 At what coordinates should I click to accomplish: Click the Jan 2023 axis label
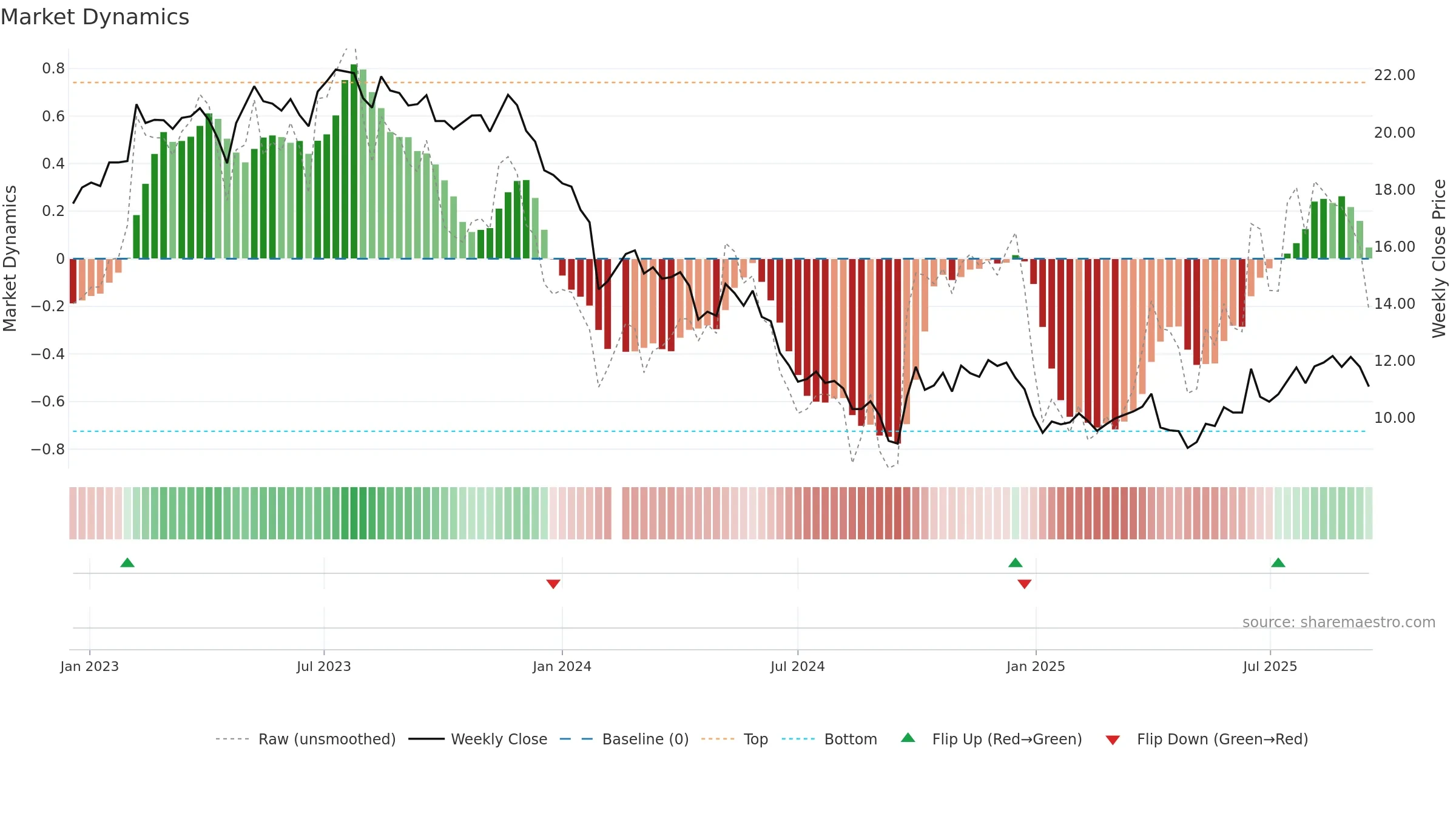coord(90,666)
